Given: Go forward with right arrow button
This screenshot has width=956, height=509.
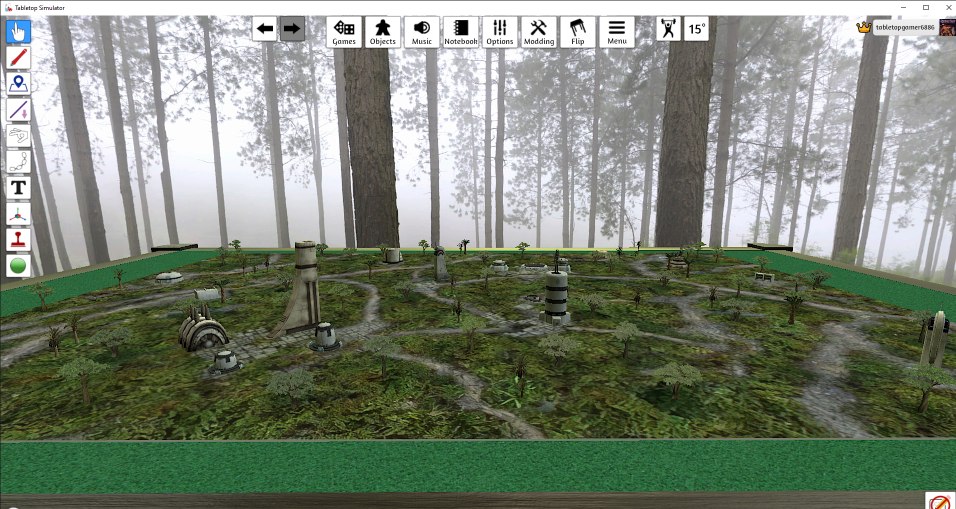Looking at the screenshot, I should coord(292,29).
